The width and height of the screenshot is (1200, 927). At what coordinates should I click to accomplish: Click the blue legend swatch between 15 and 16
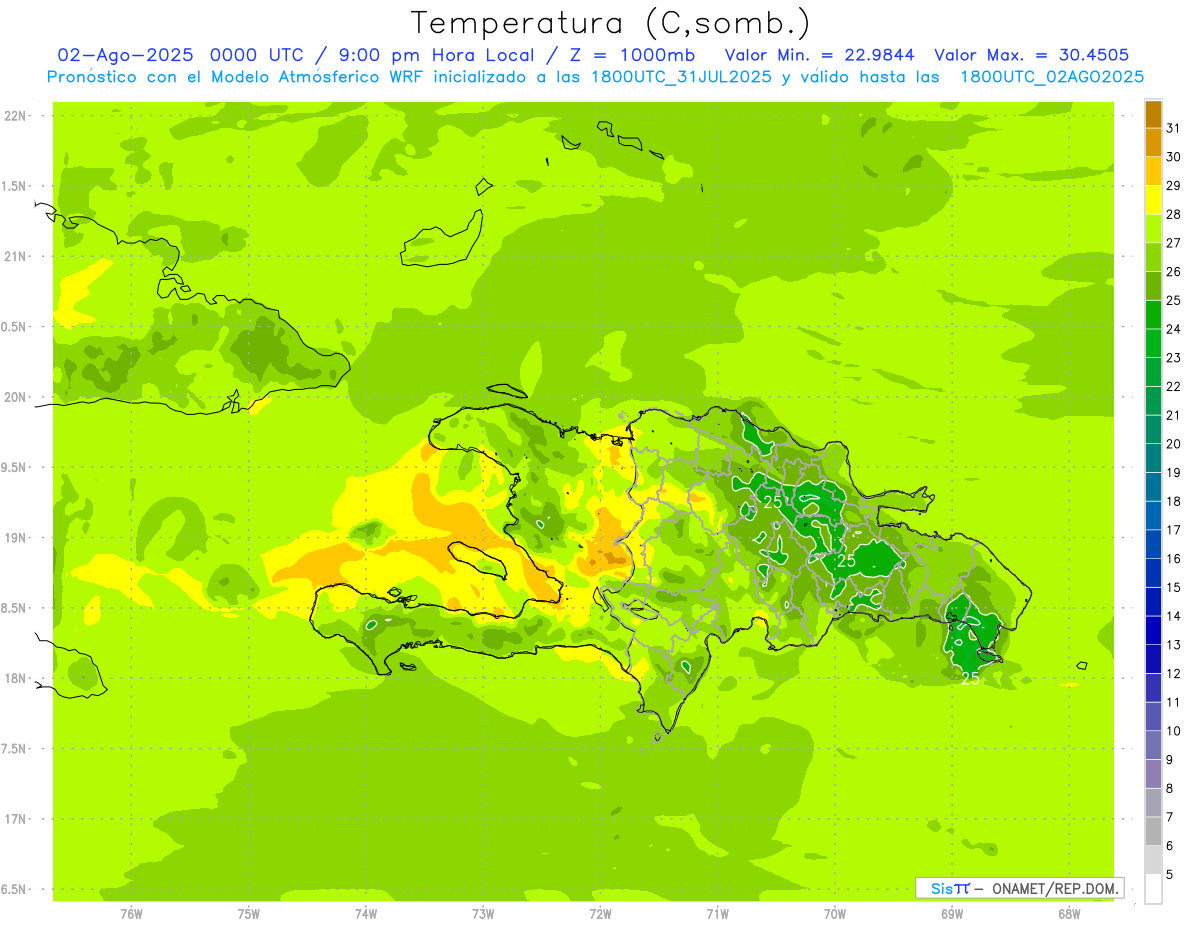click(x=1153, y=573)
